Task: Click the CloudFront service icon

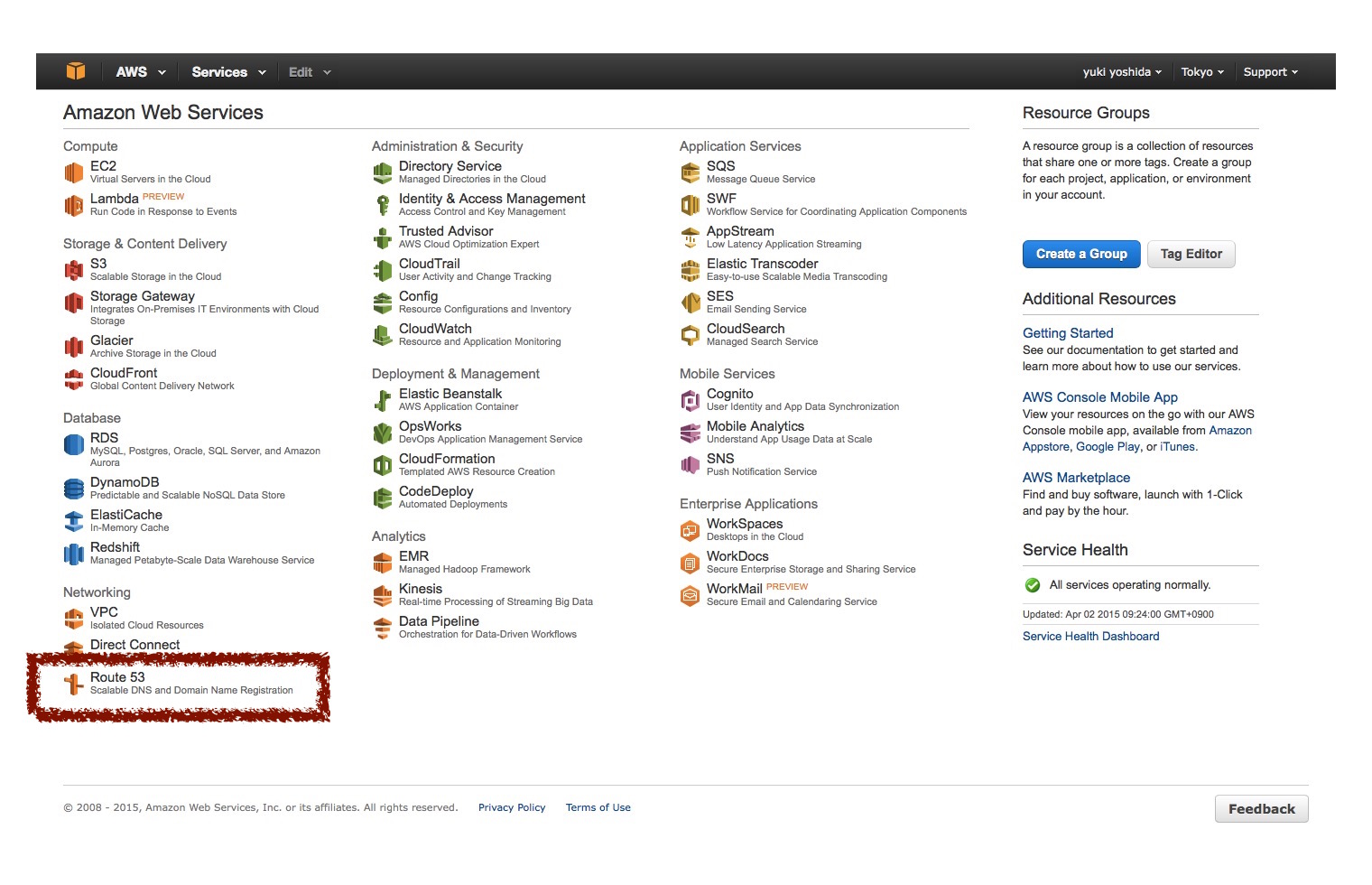Action: [74, 379]
